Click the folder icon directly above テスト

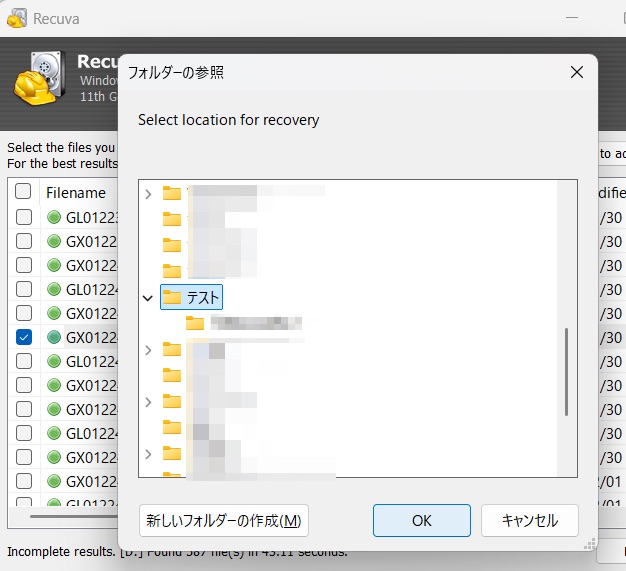click(172, 270)
